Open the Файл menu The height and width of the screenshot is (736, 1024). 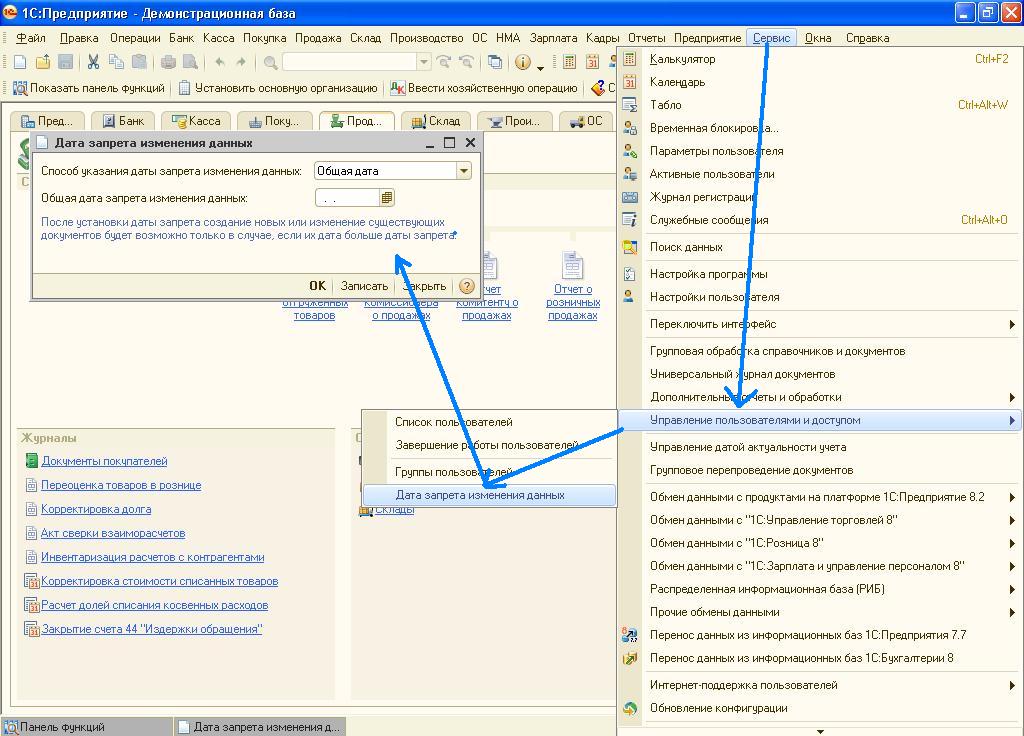(30, 38)
